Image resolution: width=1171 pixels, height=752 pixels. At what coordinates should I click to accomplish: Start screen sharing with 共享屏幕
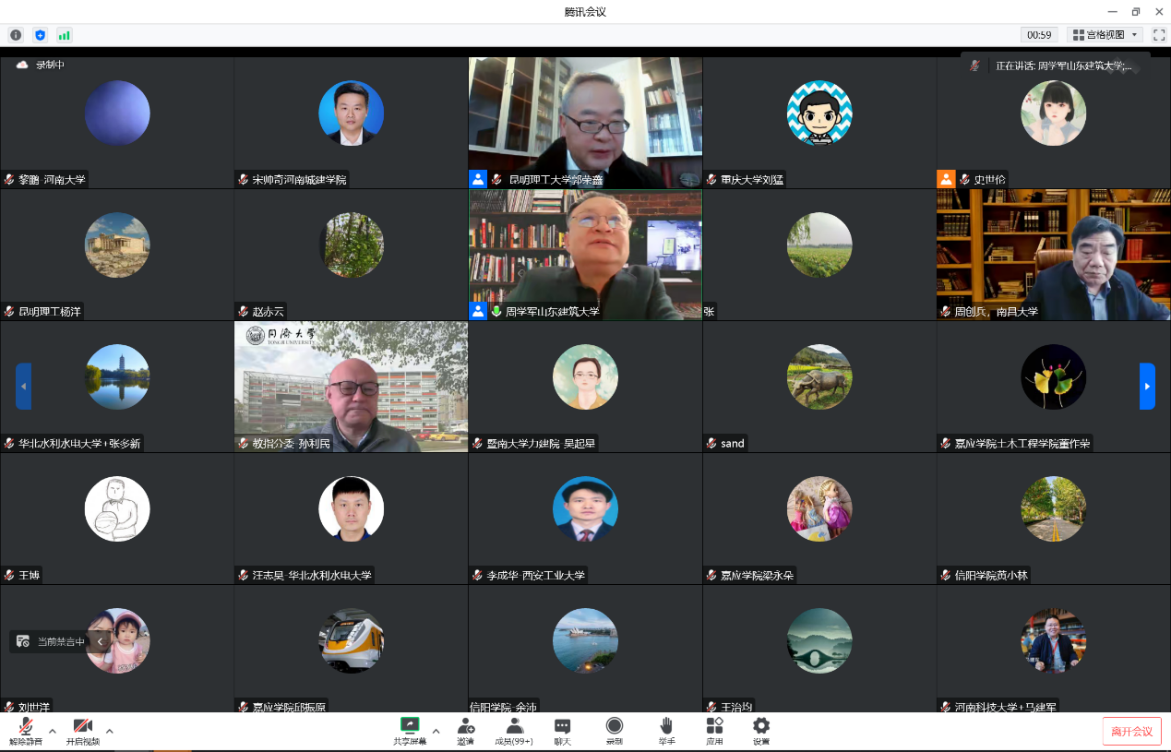408,731
